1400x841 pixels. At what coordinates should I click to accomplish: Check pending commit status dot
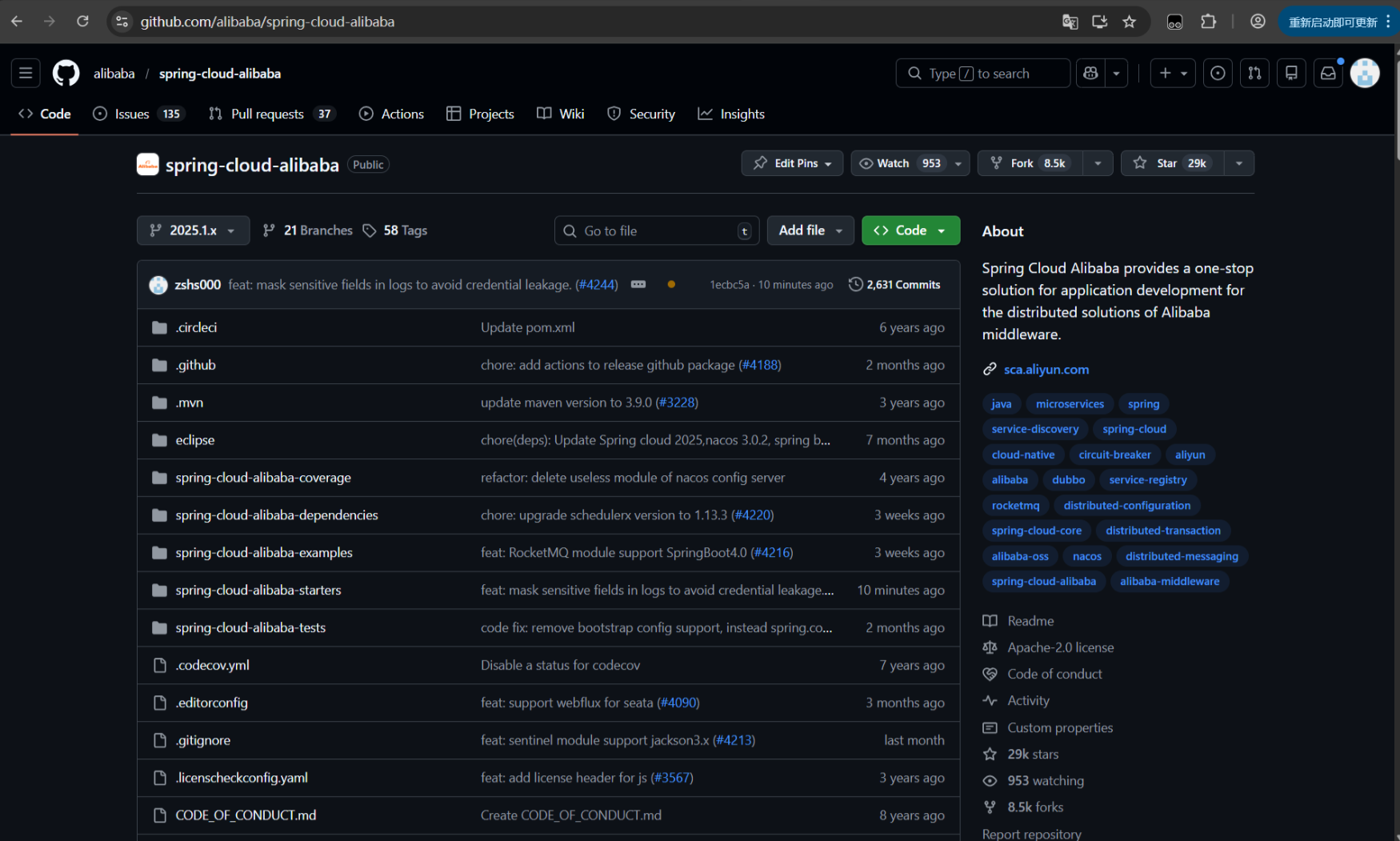tap(671, 285)
